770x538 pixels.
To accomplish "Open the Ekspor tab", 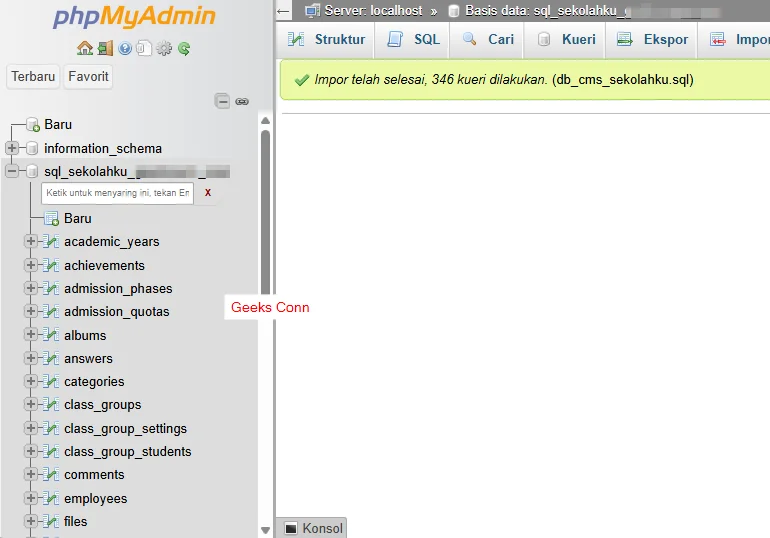I will [x=652, y=39].
